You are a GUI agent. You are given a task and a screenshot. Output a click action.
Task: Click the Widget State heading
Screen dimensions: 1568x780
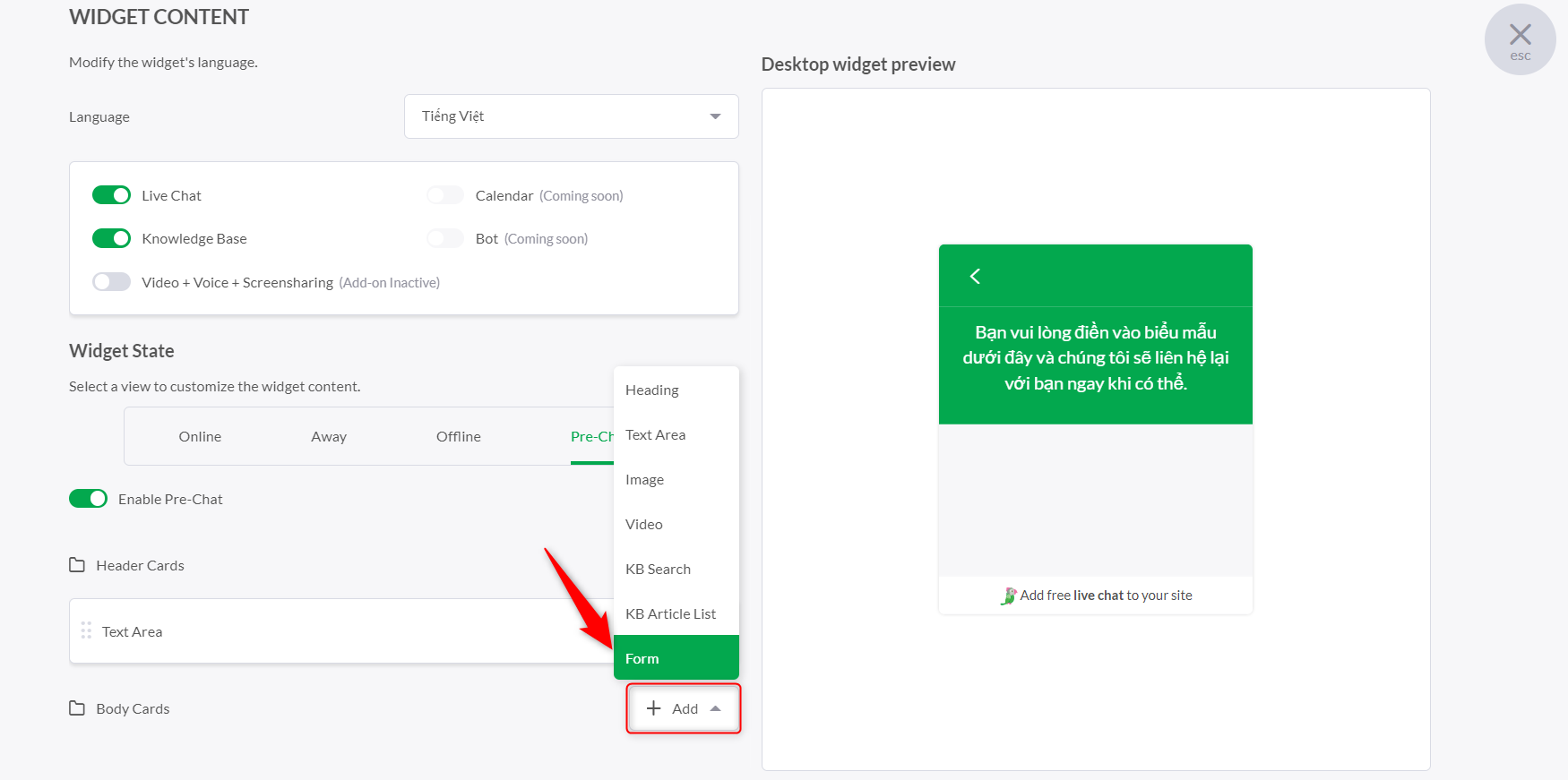point(122,351)
